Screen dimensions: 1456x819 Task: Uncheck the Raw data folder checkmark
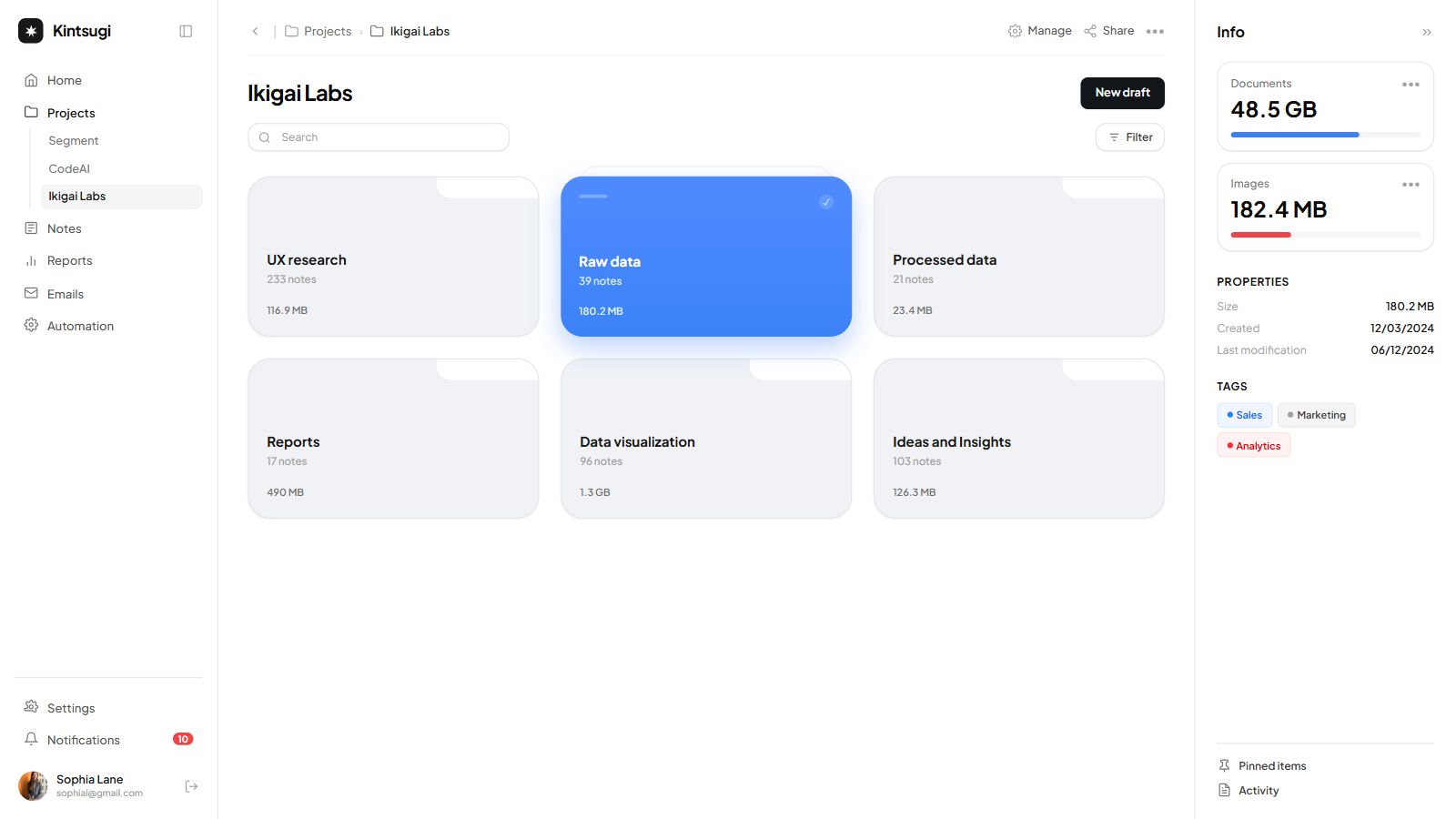tap(825, 202)
